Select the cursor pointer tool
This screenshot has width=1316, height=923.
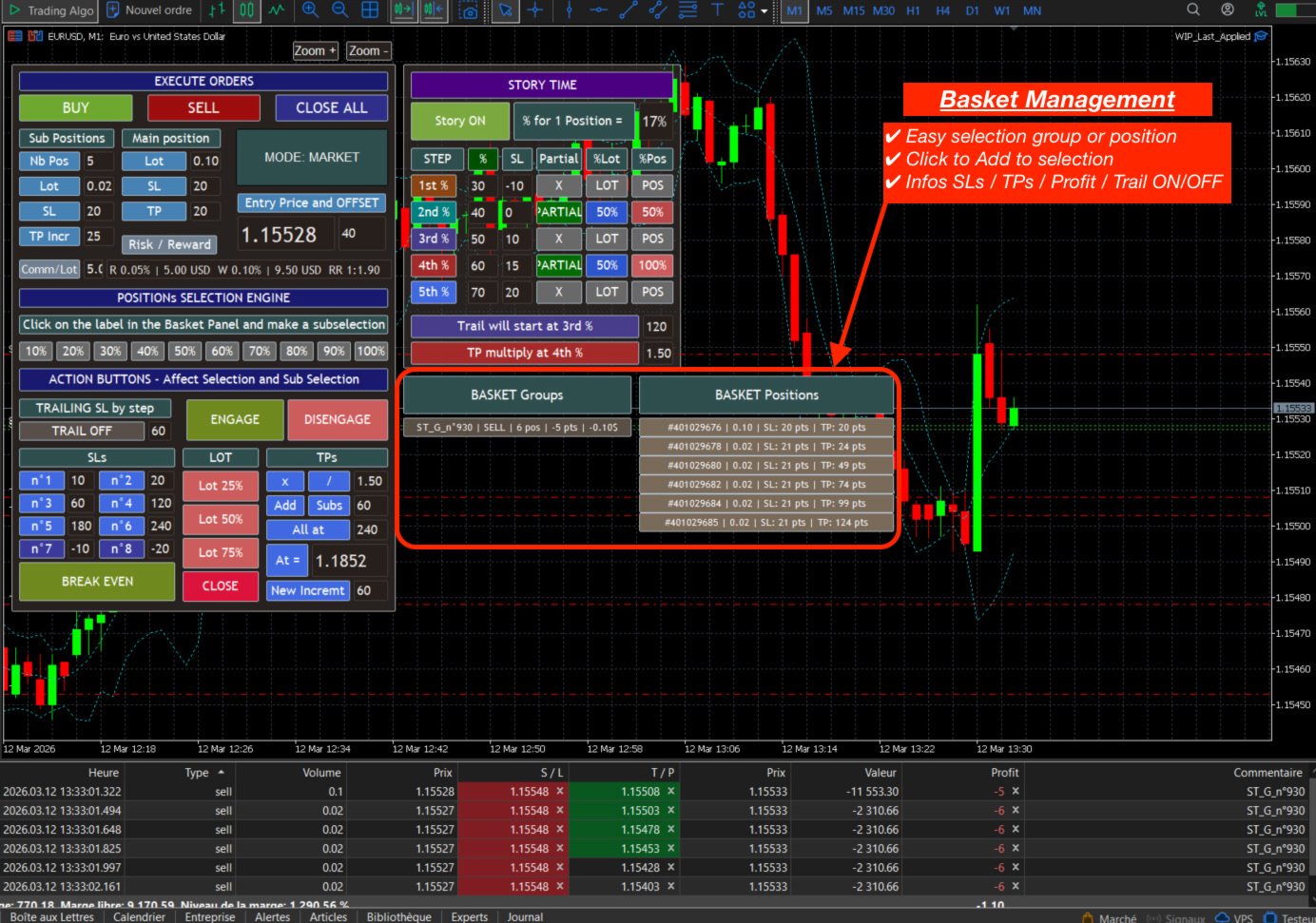[x=506, y=10]
